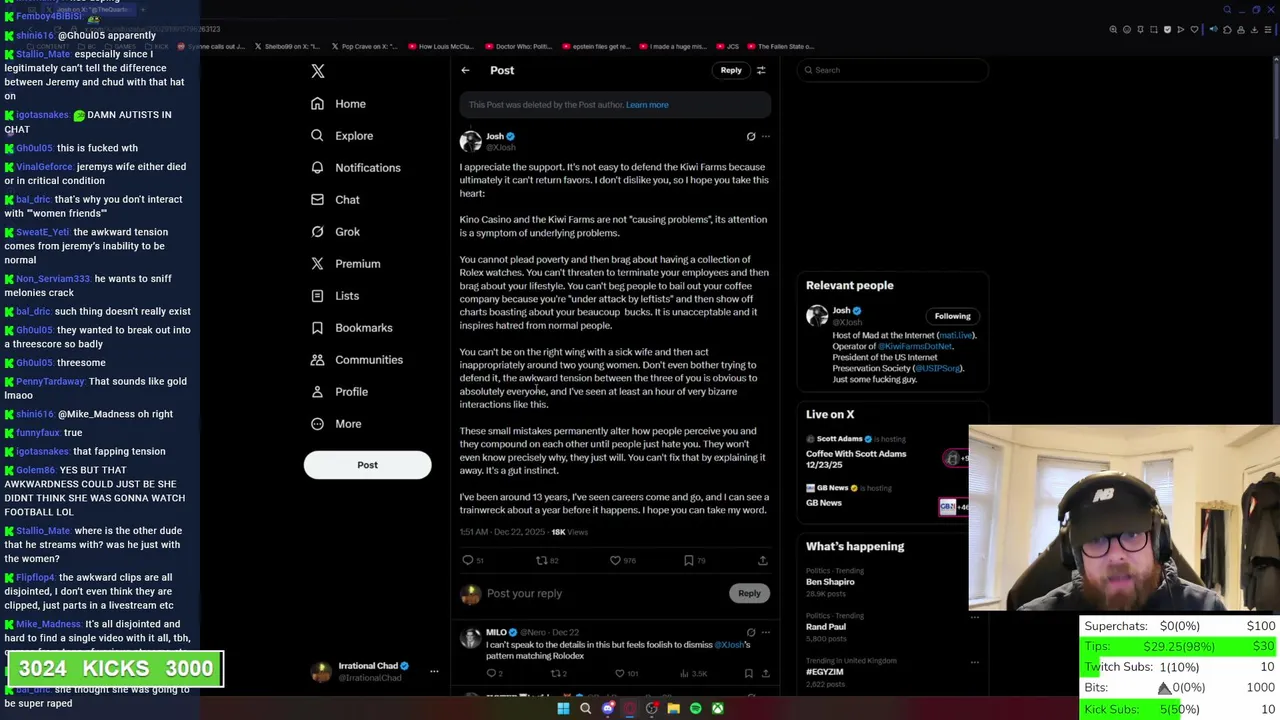The height and width of the screenshot is (720, 1280).
Task: Click the Bookmarks sidebar icon
Action: click(317, 328)
